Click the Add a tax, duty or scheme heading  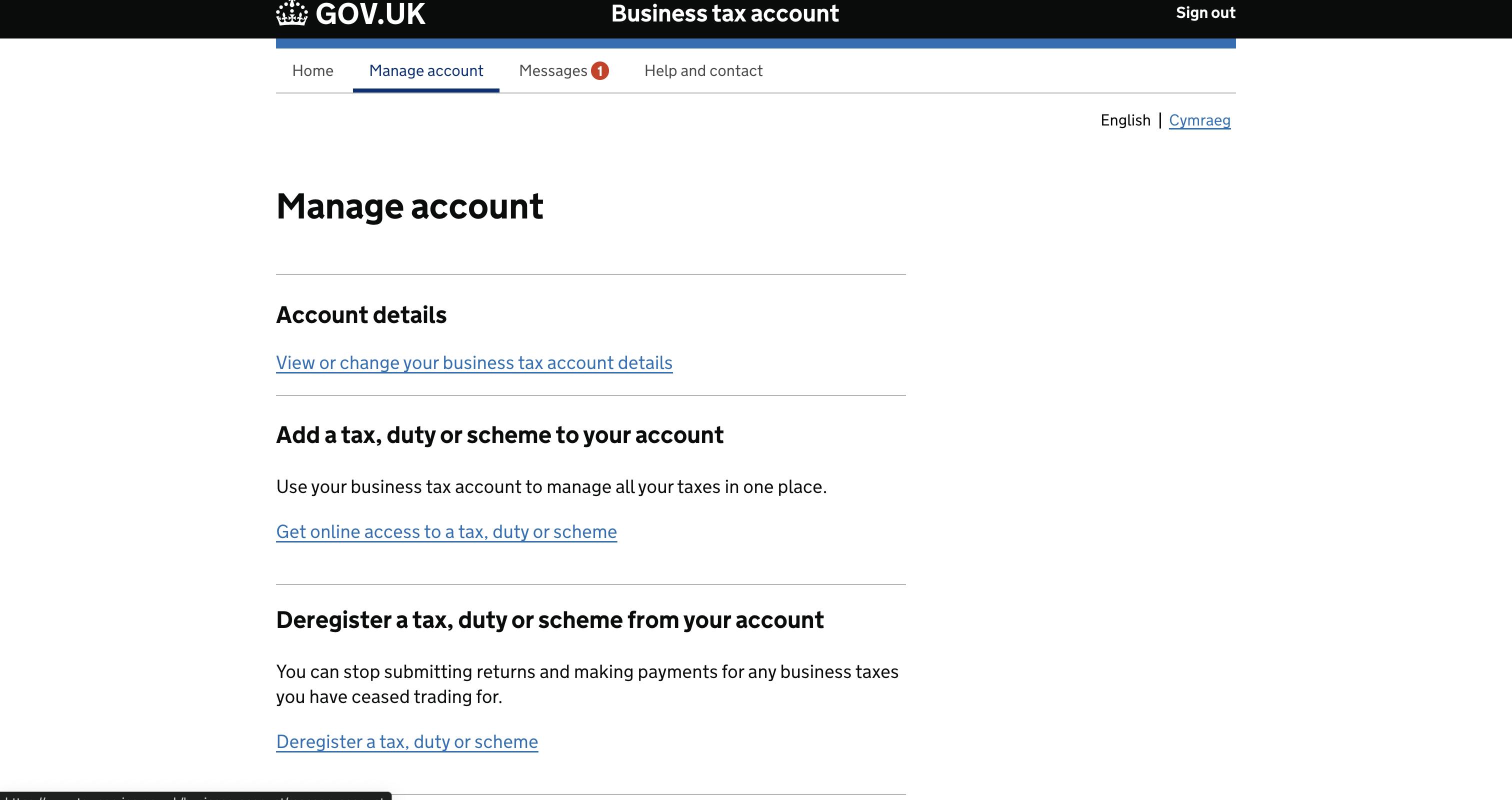(x=499, y=435)
